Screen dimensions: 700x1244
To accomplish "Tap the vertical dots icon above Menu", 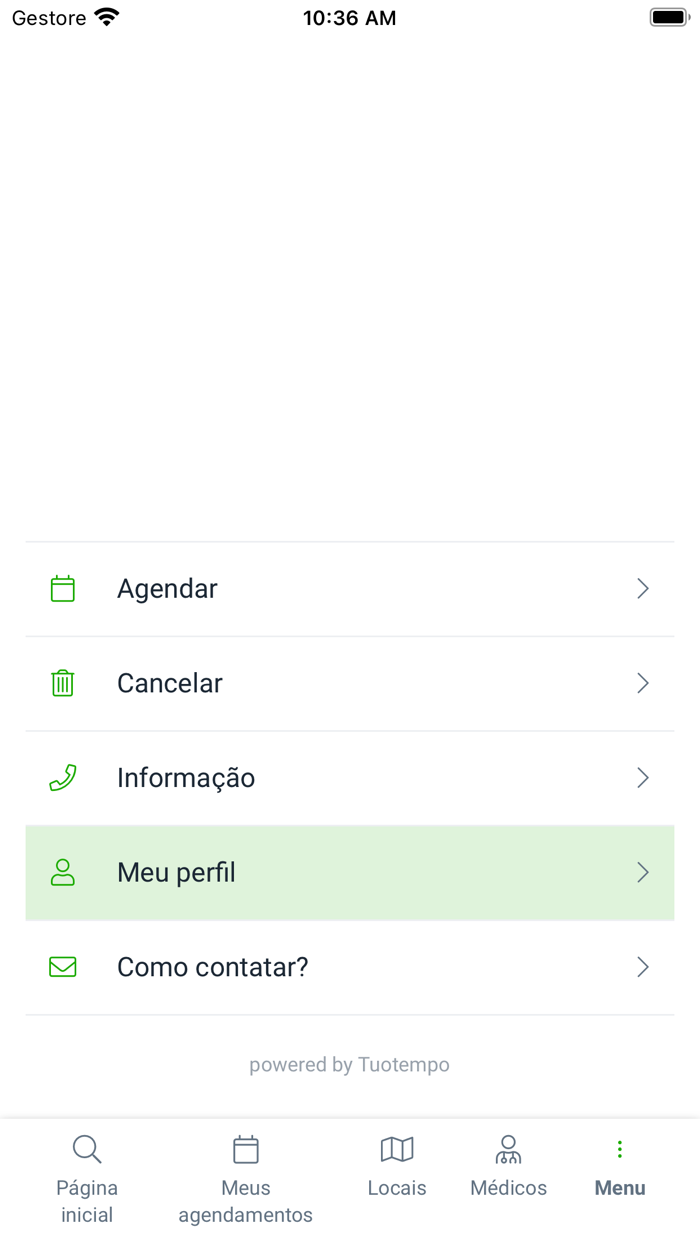I will point(619,1149).
